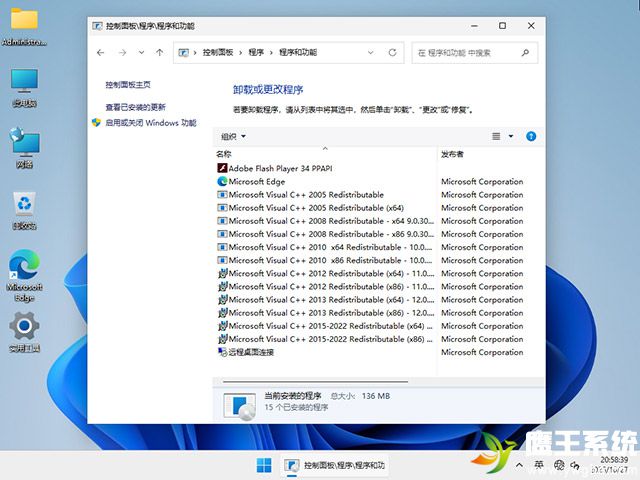Click installed programs thumbnail in details pane
This screenshot has height=480, width=640.
[x=240, y=406]
